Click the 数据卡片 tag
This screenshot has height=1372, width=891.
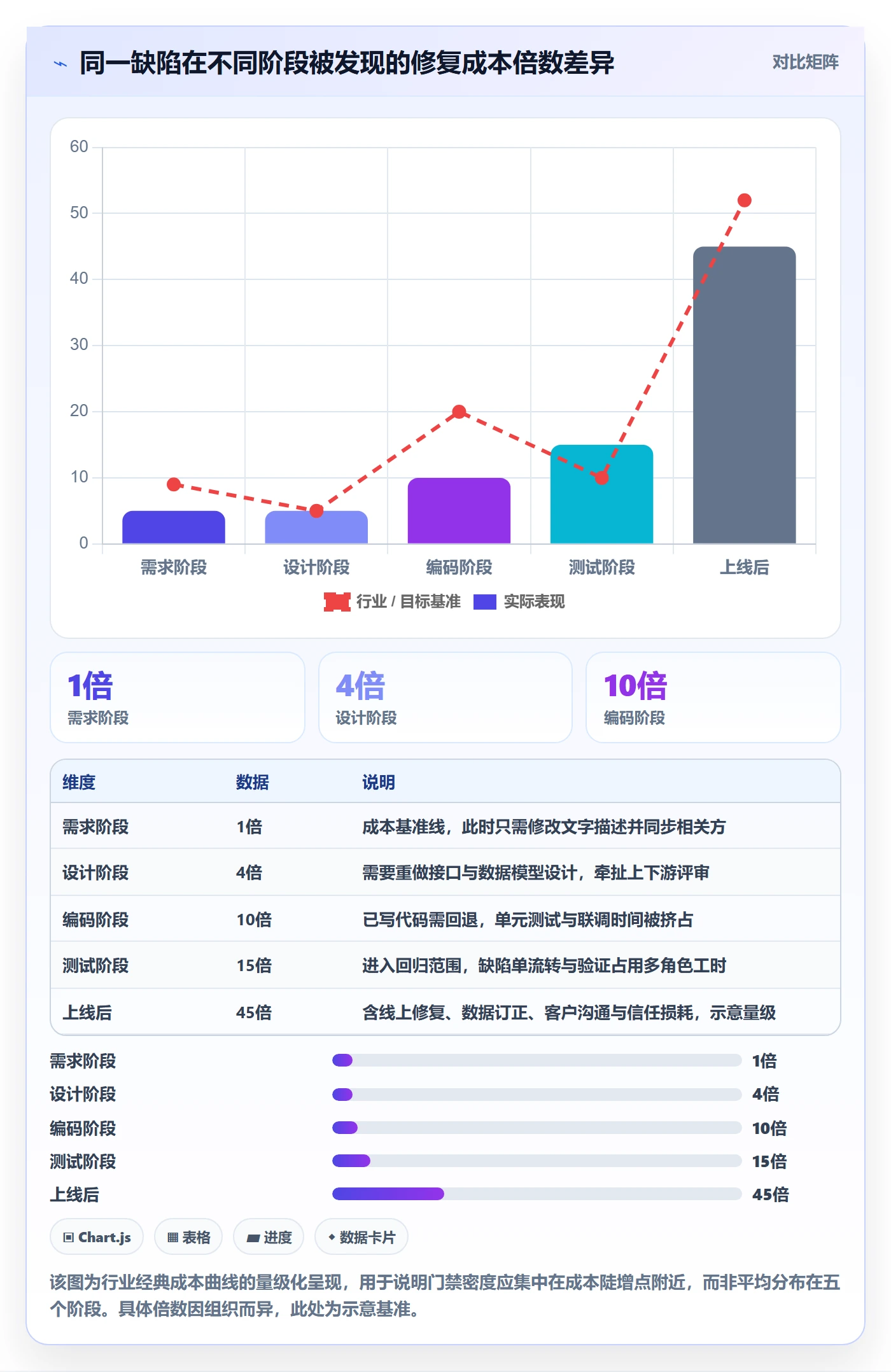tap(361, 1237)
